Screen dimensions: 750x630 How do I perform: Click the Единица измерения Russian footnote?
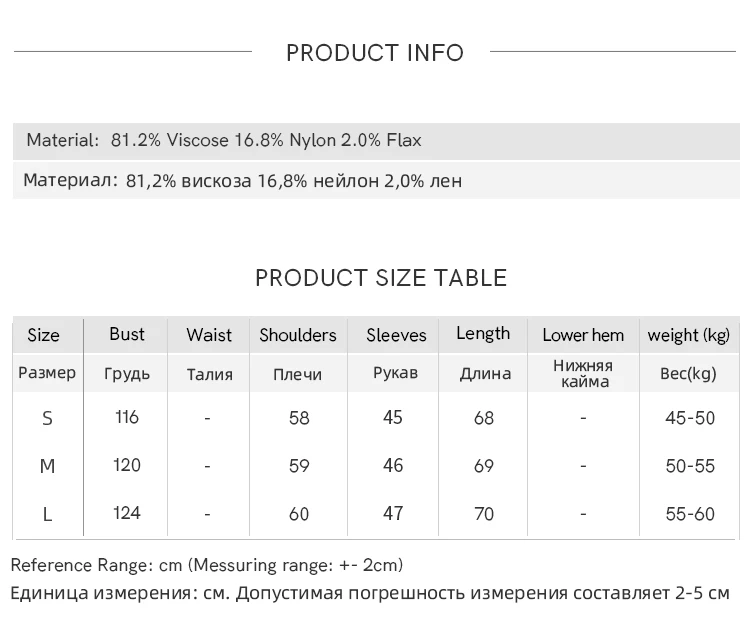click(x=370, y=593)
